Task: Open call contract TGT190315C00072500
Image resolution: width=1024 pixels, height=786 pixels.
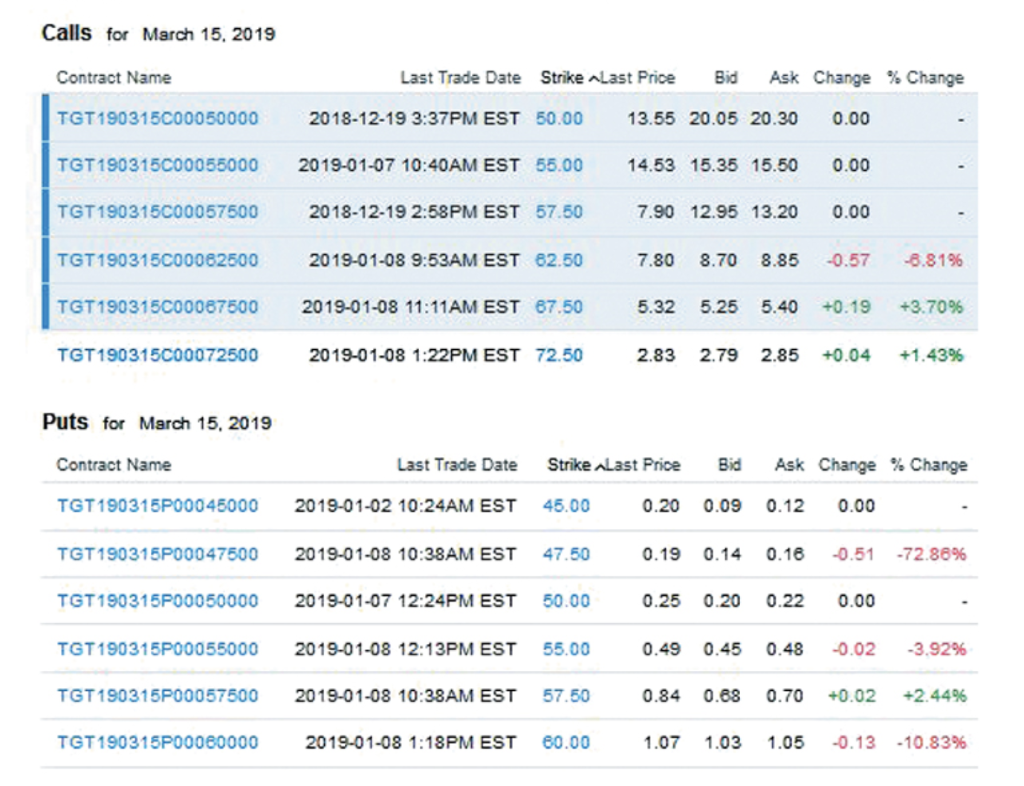Action: click(157, 355)
